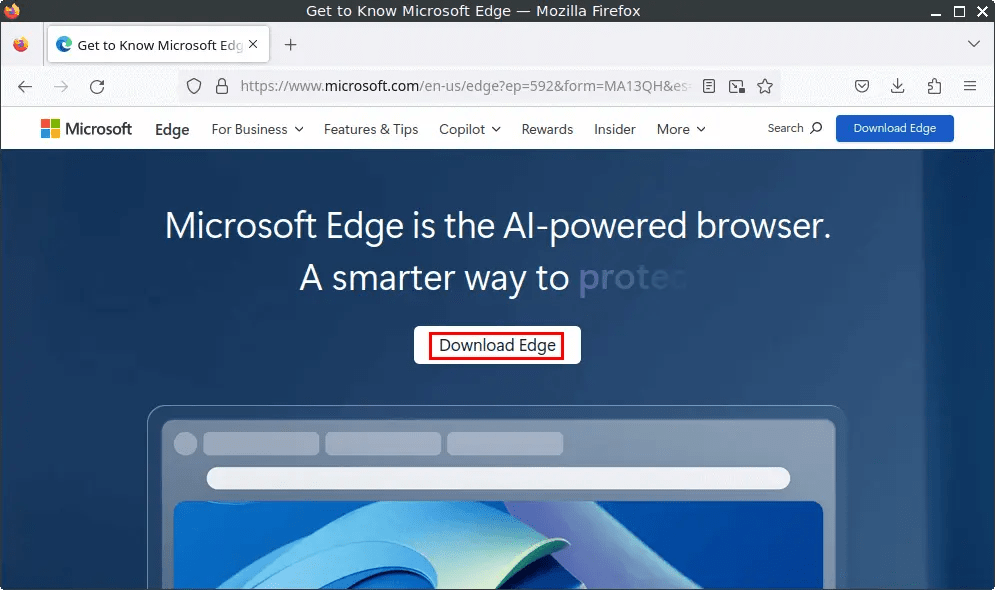Viewport: 995px width, 590px height.
Task: Click the Search magnifier in site header
Action: tap(816, 128)
